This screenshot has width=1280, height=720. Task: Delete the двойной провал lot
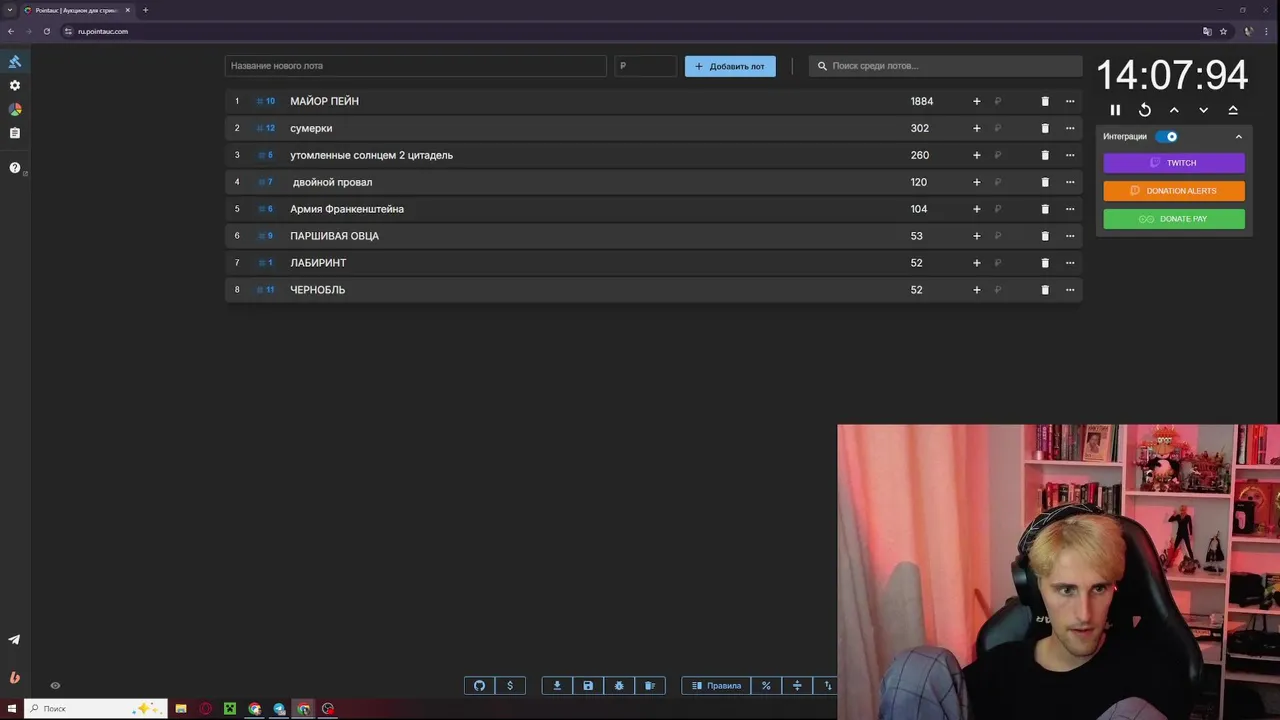1045,182
